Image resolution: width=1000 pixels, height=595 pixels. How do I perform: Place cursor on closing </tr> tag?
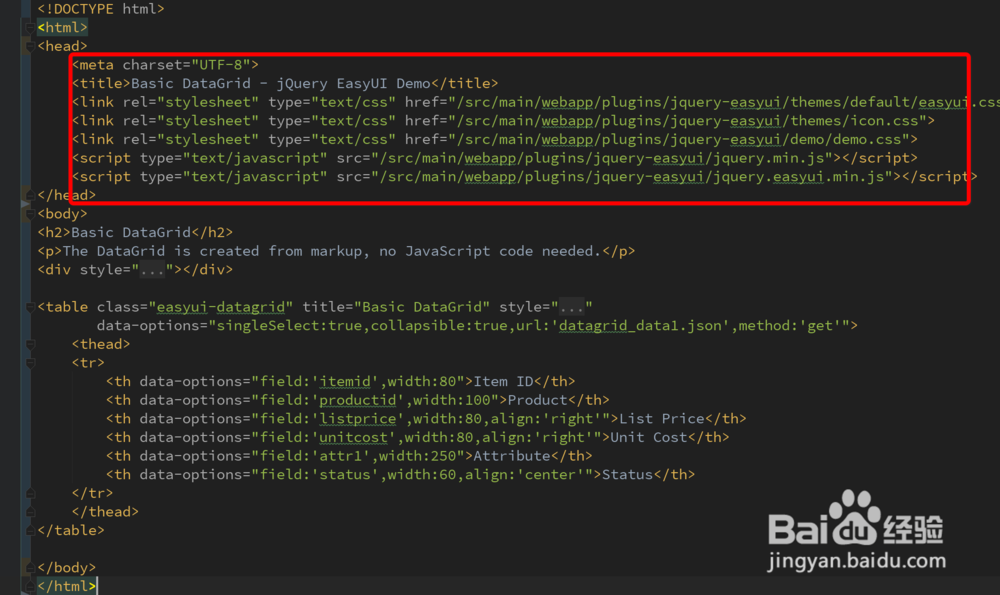(x=92, y=493)
